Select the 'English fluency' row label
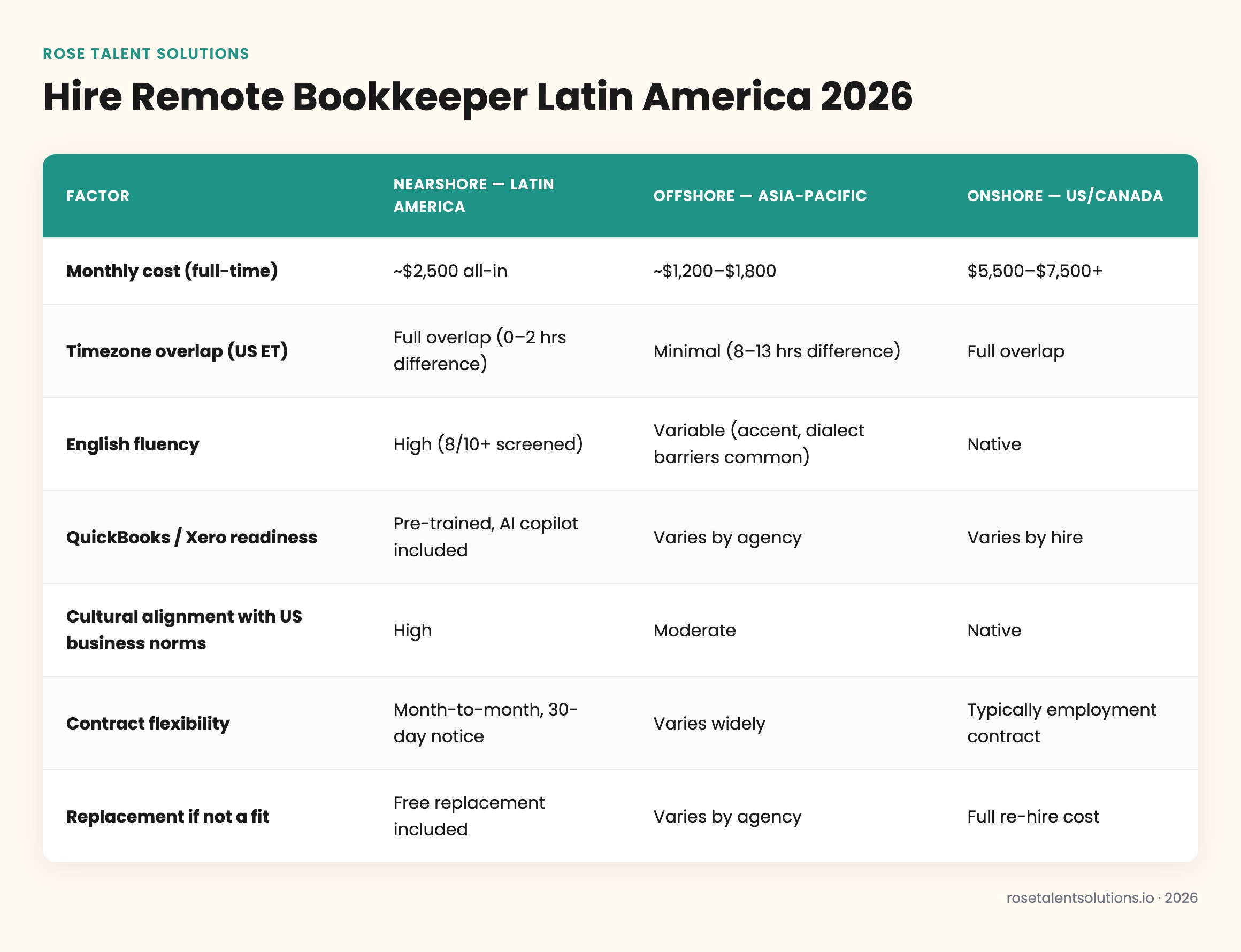 click(x=133, y=444)
